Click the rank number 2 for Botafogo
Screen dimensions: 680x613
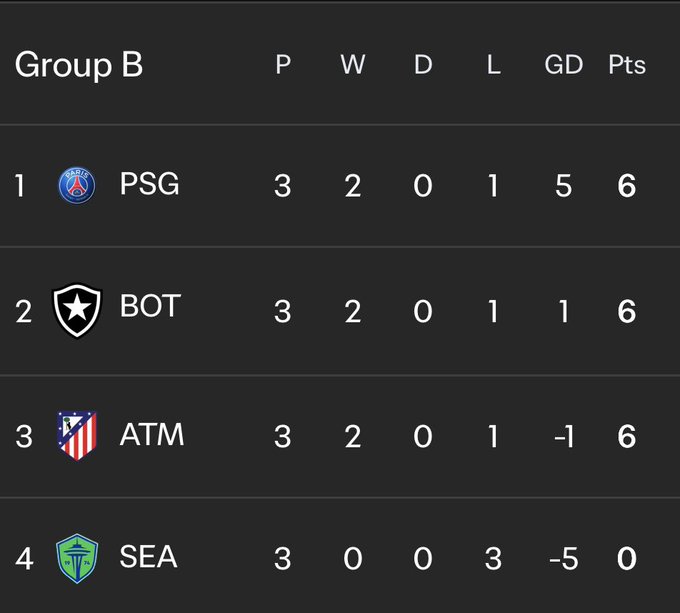click(23, 312)
